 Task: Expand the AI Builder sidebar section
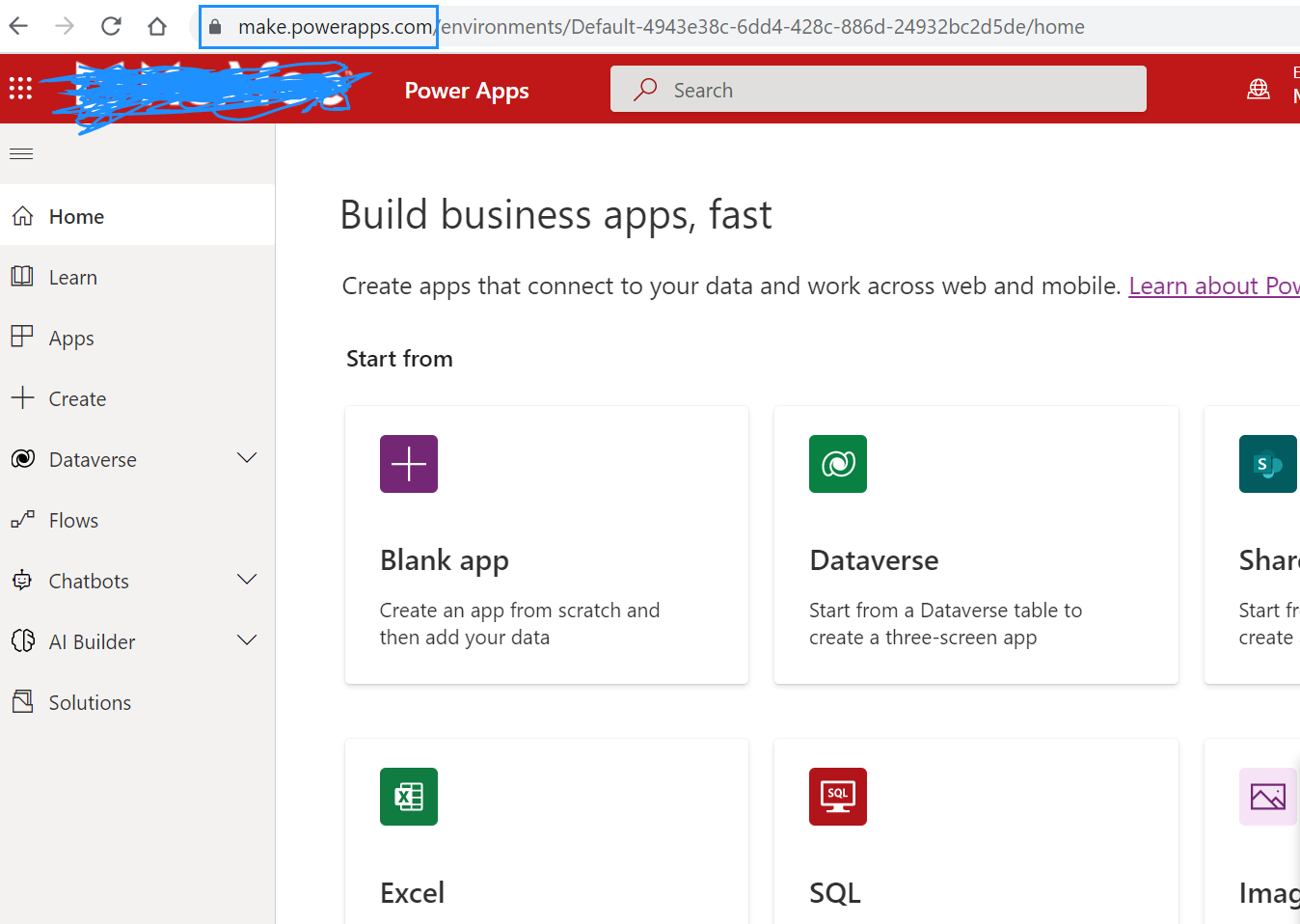(x=247, y=640)
